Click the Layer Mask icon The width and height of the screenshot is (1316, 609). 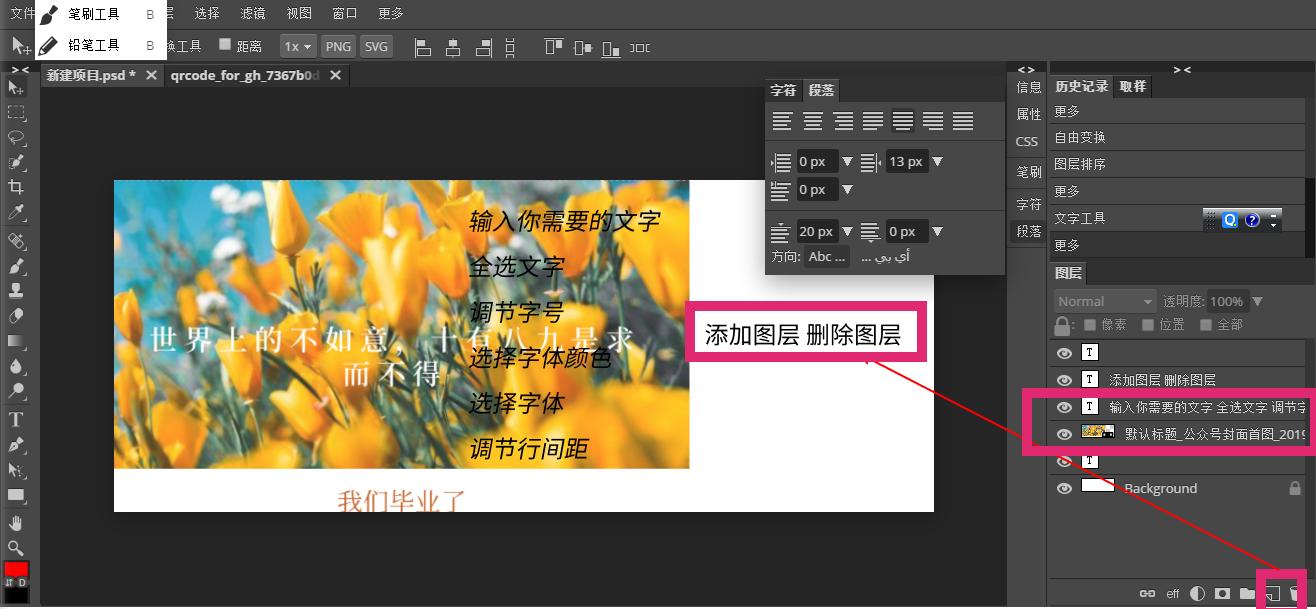[1222, 592]
